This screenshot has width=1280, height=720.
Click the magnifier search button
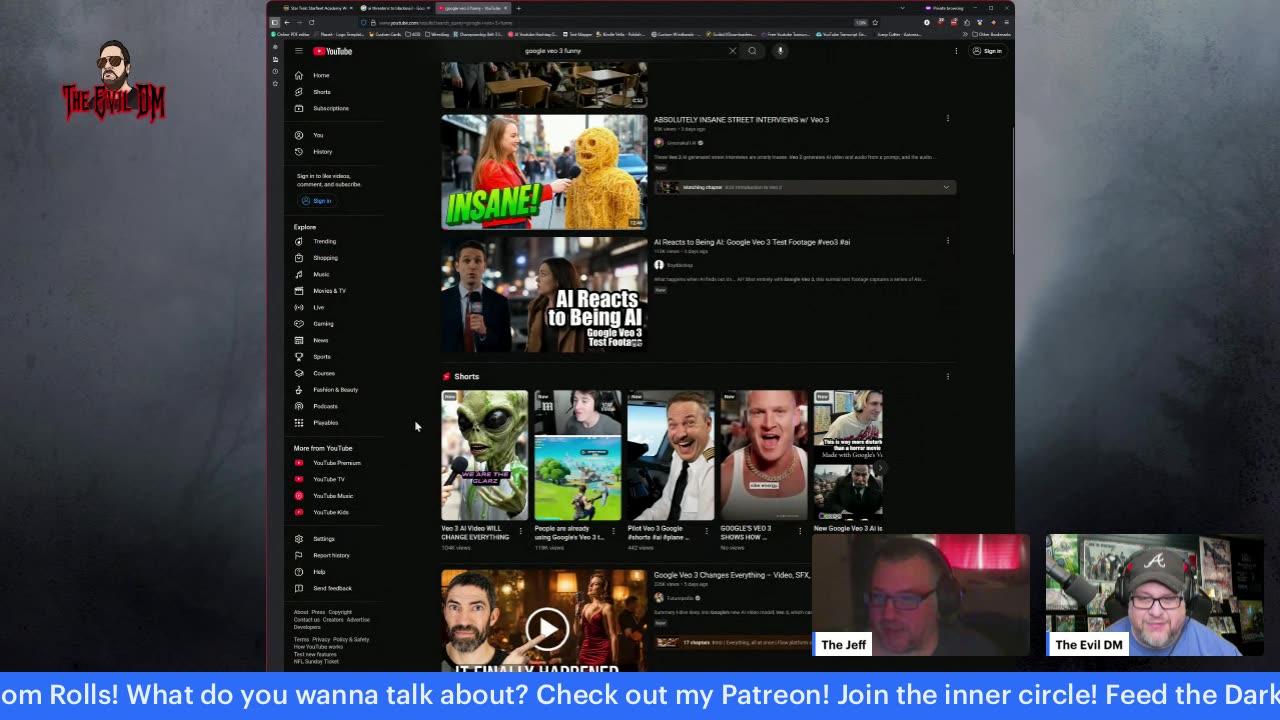click(752, 51)
